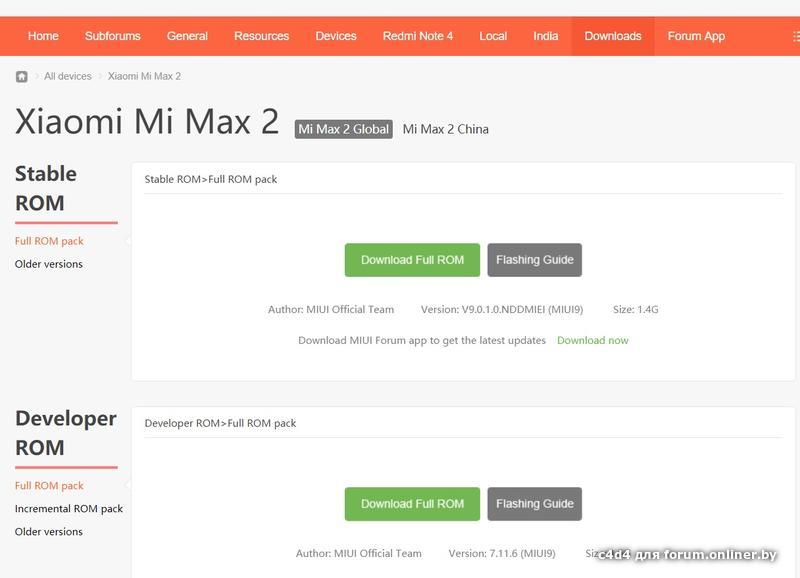800x578 pixels.
Task: Click the Size: 1.4G text
Action: coord(636,309)
